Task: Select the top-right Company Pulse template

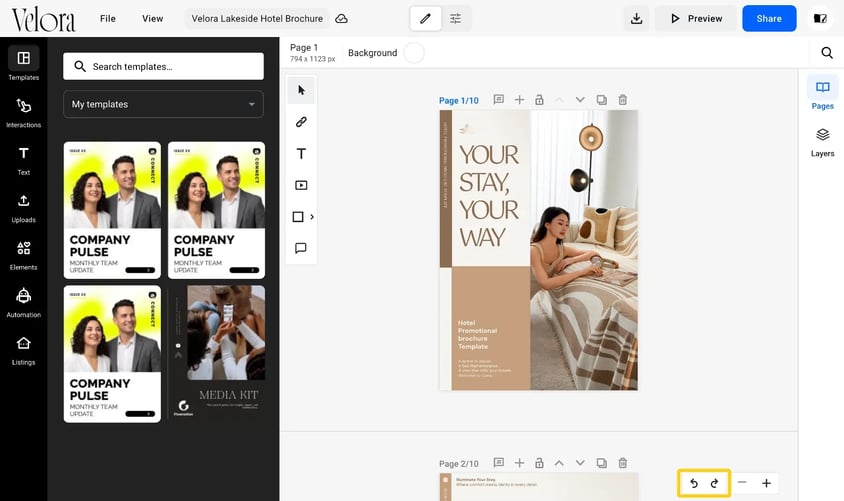Action: (x=216, y=210)
